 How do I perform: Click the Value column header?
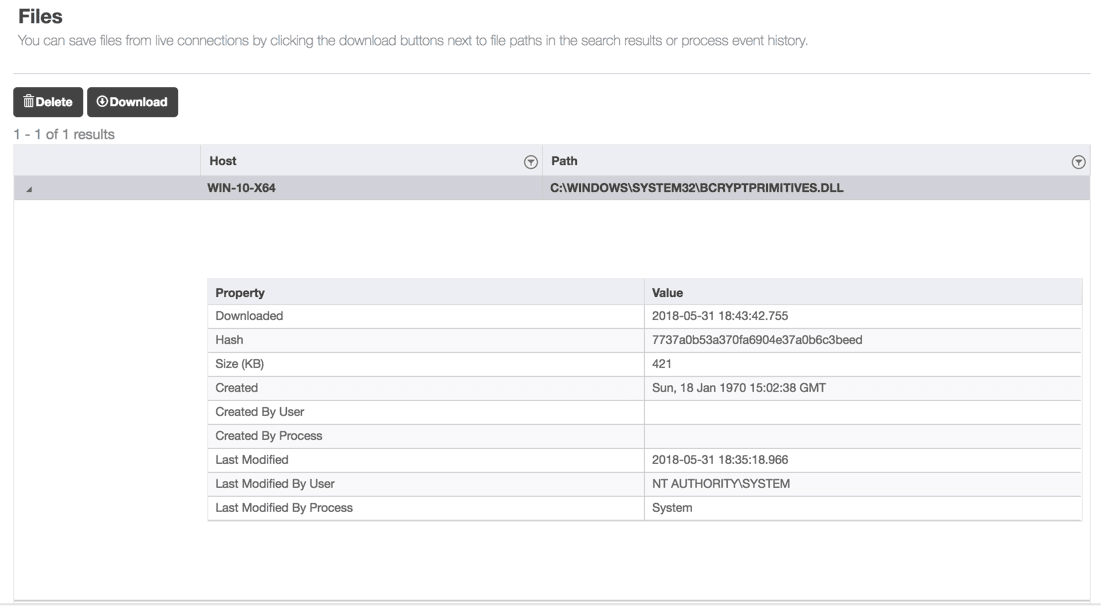667,293
